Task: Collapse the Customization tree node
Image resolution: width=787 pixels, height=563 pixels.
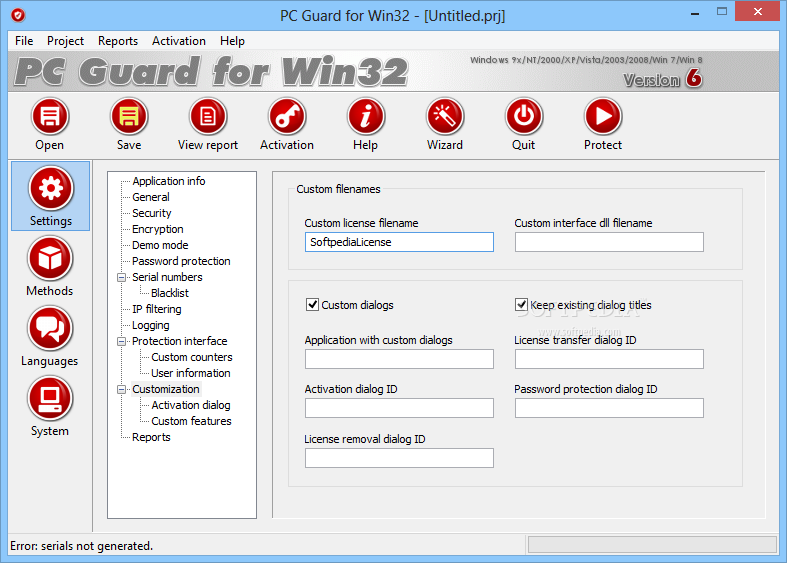Action: coord(121,389)
